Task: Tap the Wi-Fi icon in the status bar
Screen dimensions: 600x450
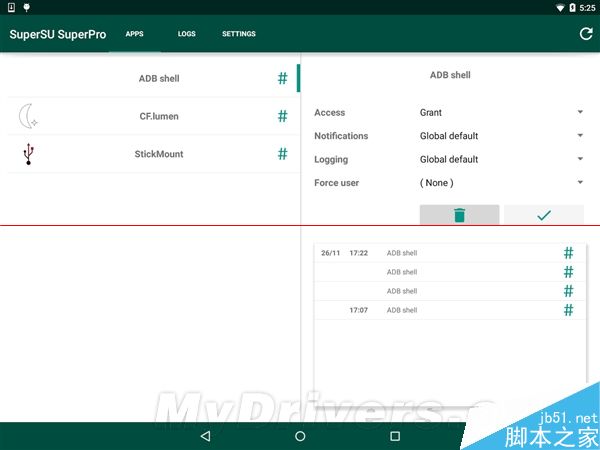Action: 560,8
